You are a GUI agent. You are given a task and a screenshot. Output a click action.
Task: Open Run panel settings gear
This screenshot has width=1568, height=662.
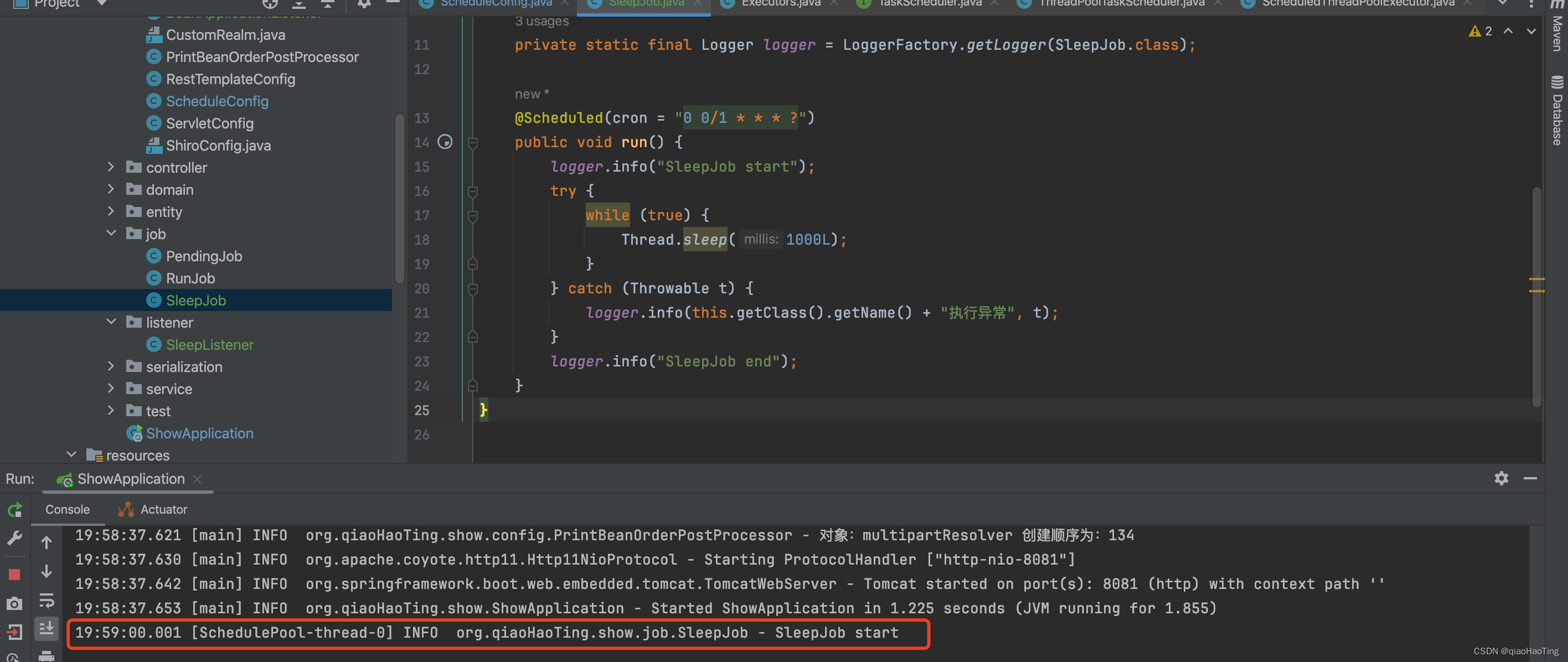click(1501, 479)
